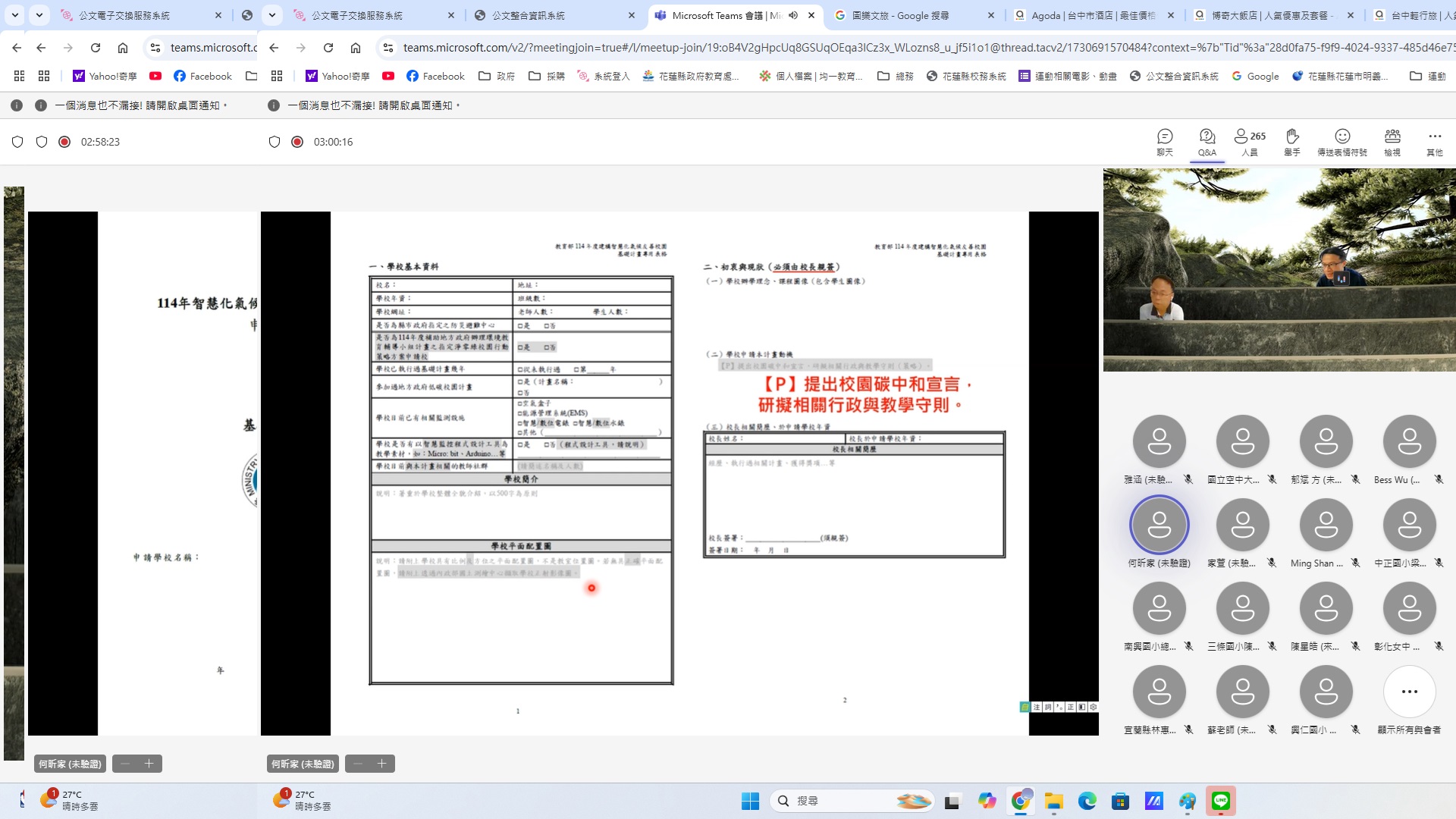Open the More (其他) actions menu

click(1434, 142)
